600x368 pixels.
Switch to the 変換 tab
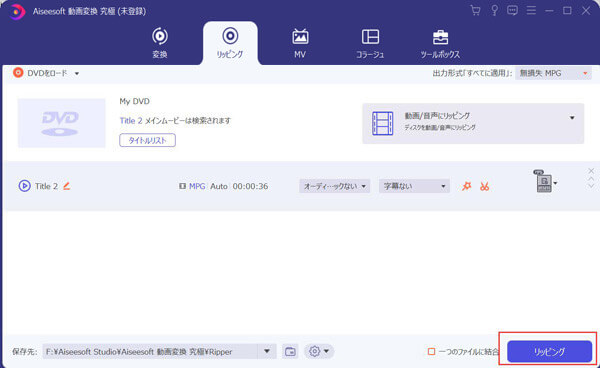point(160,43)
